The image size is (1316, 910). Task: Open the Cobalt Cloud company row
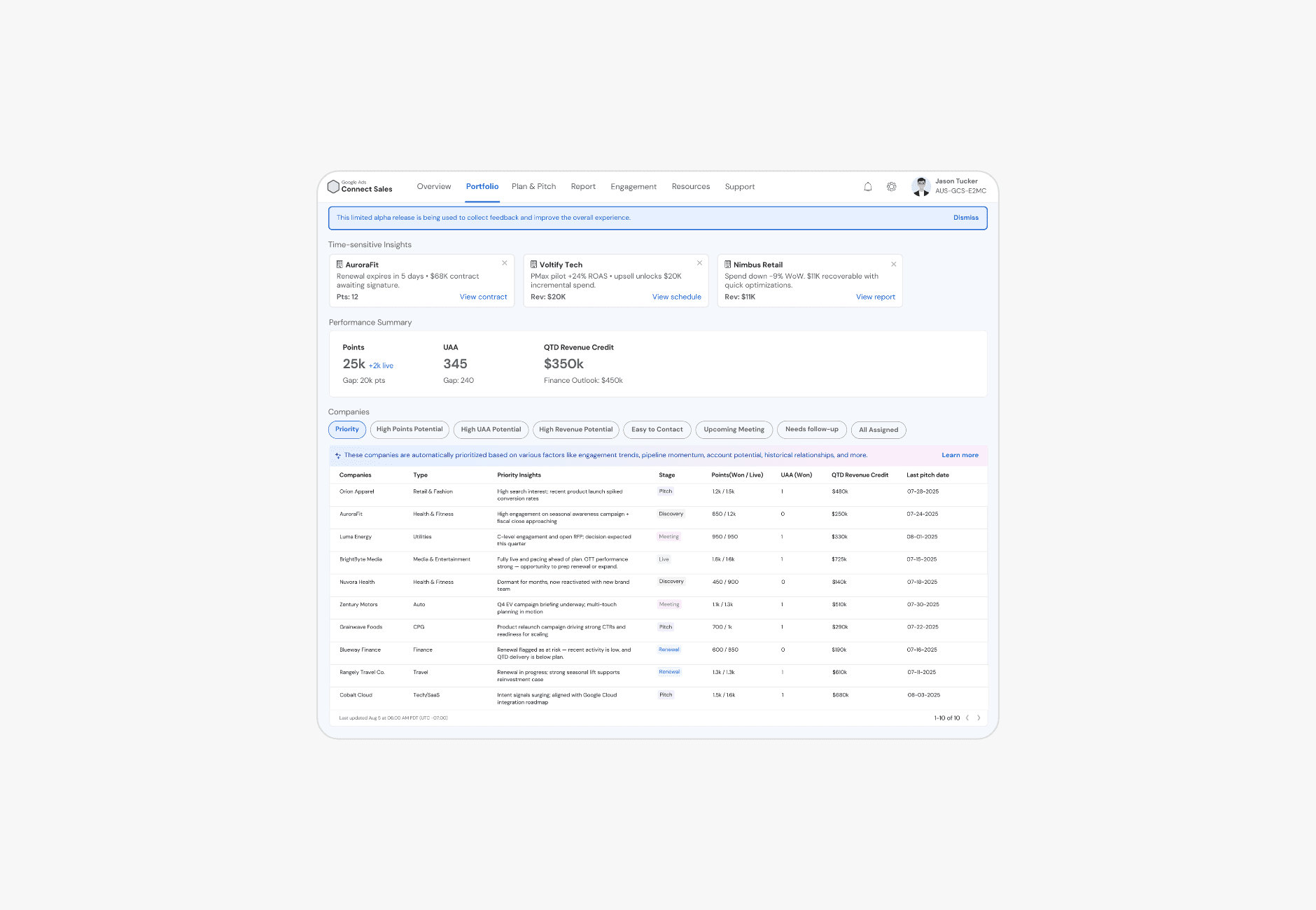tap(658, 699)
